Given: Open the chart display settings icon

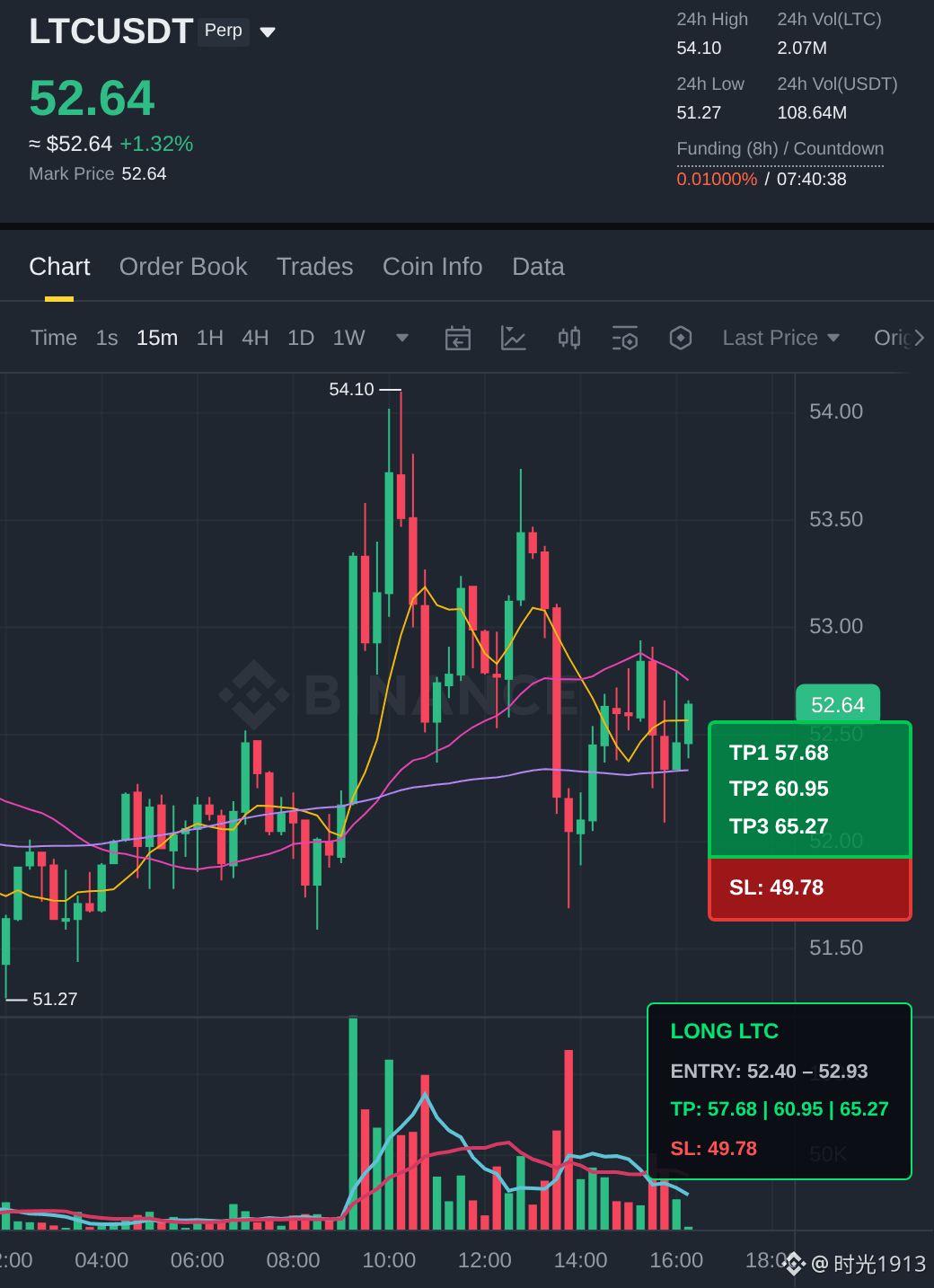Looking at the screenshot, I should (625, 338).
